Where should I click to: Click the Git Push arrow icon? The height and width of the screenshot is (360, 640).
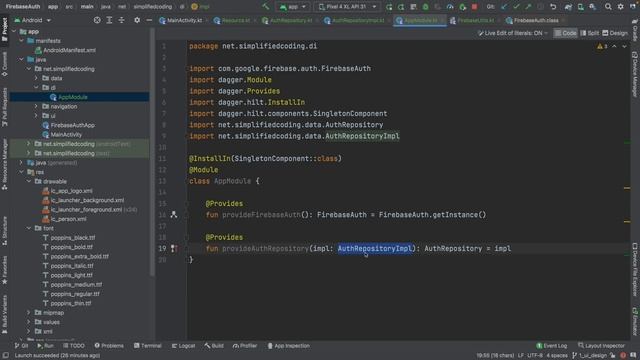coord(529,7)
